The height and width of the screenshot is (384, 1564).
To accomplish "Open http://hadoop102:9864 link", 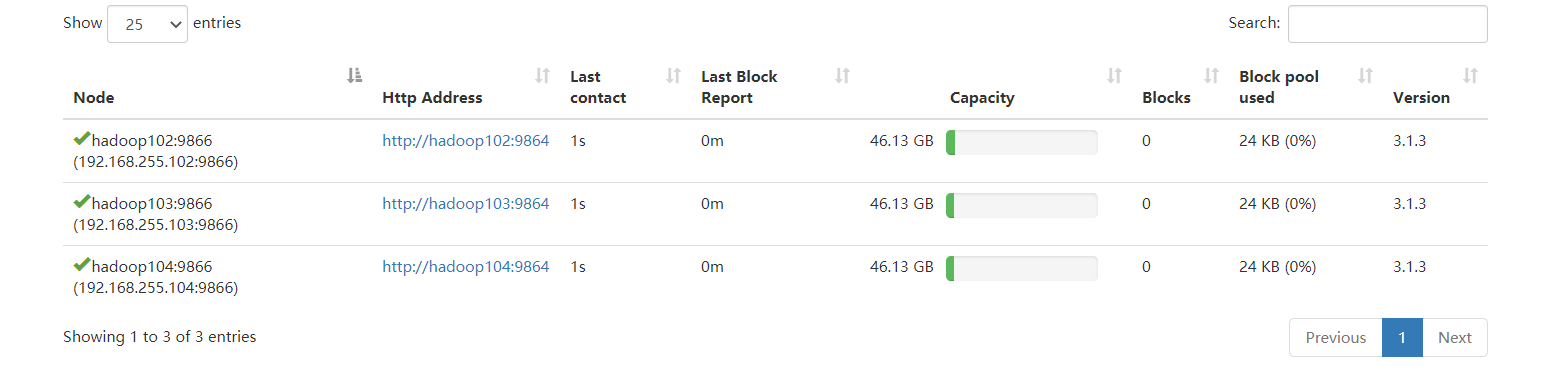I will click(x=466, y=141).
